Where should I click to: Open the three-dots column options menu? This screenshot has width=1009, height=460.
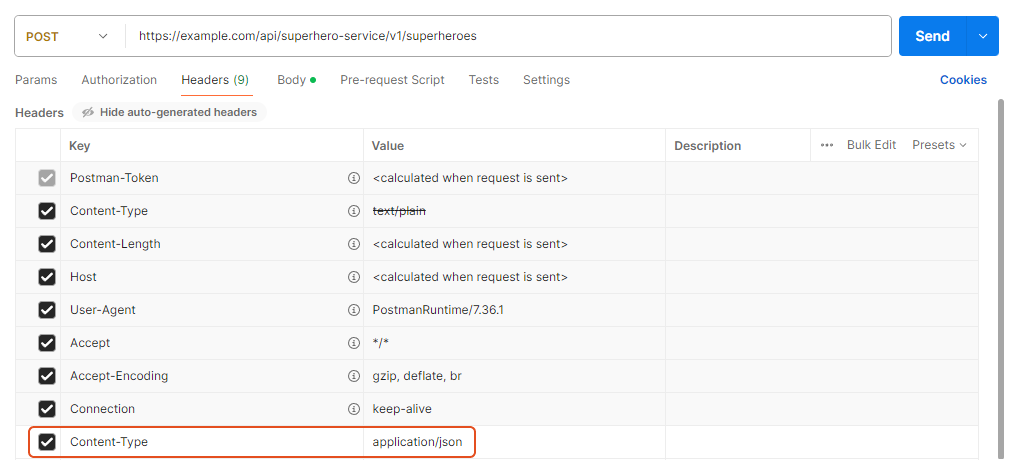pos(827,145)
